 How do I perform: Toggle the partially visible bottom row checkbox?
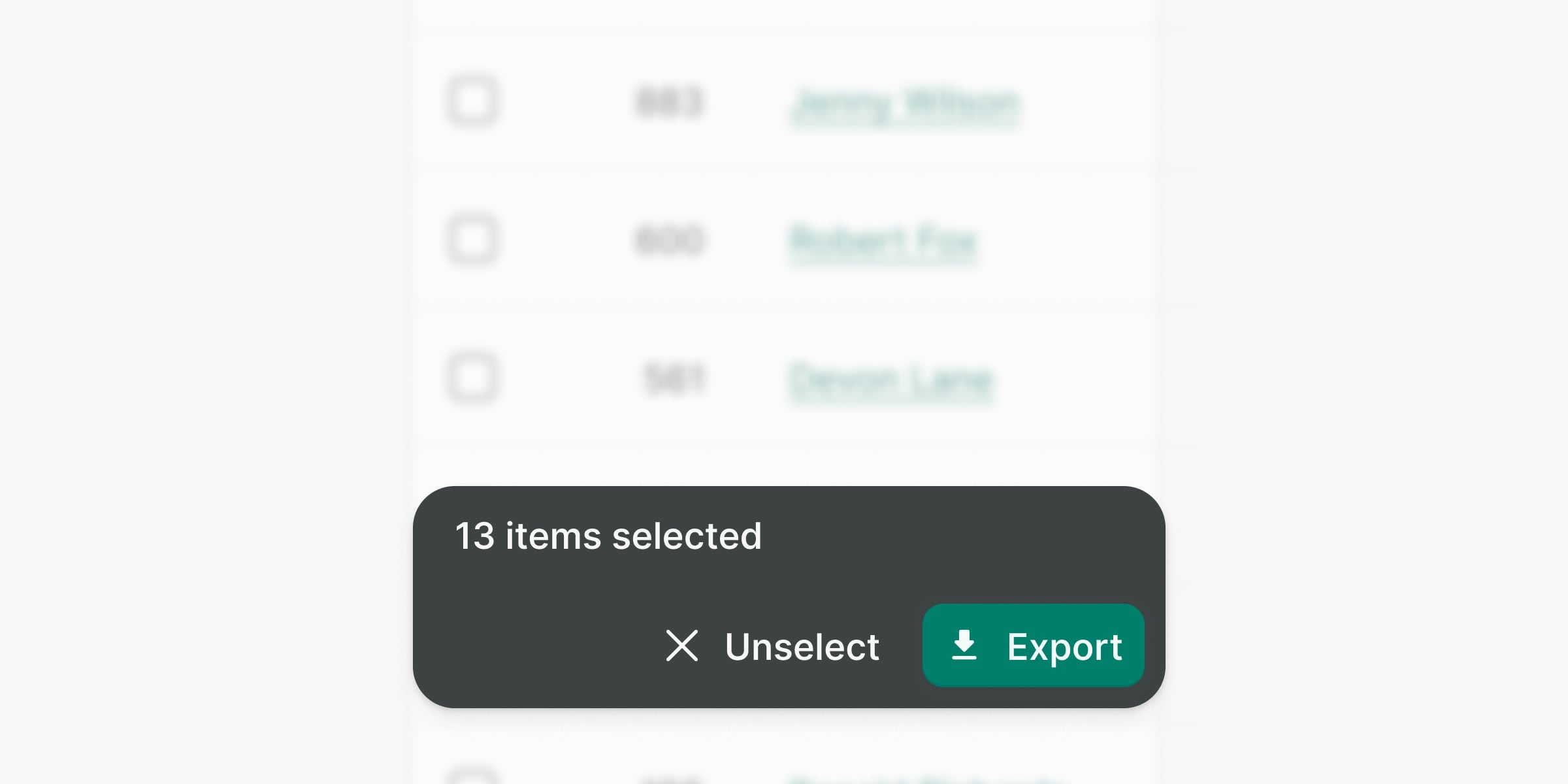(472, 777)
